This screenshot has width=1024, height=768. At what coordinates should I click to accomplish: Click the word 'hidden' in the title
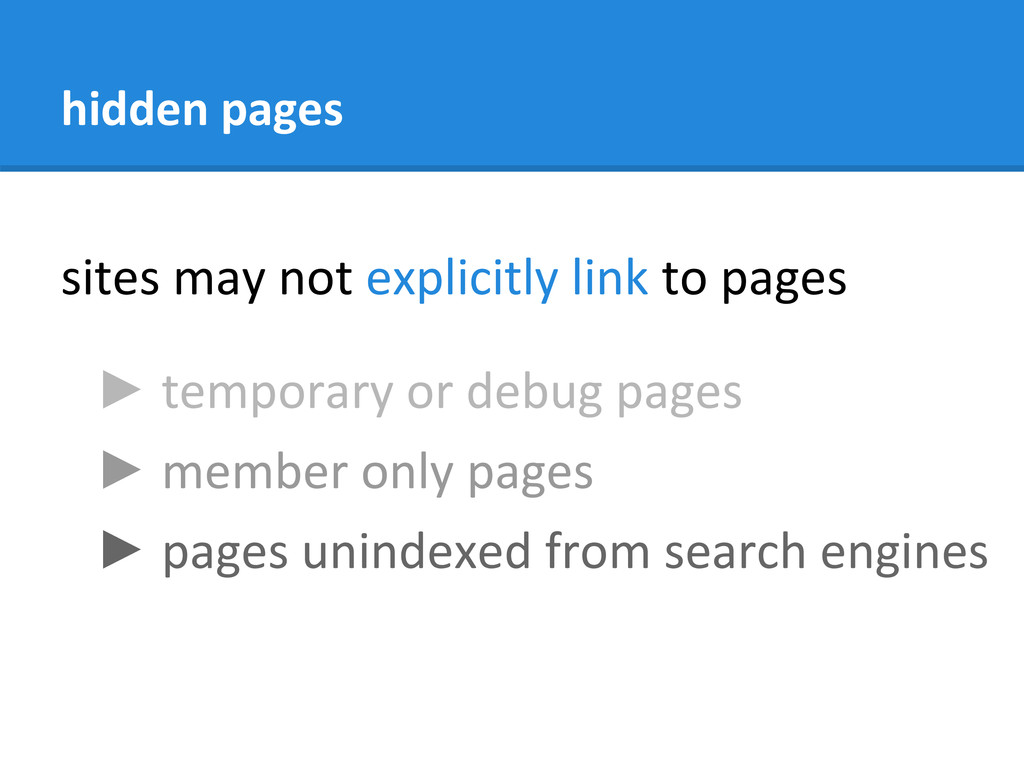[x=135, y=107]
